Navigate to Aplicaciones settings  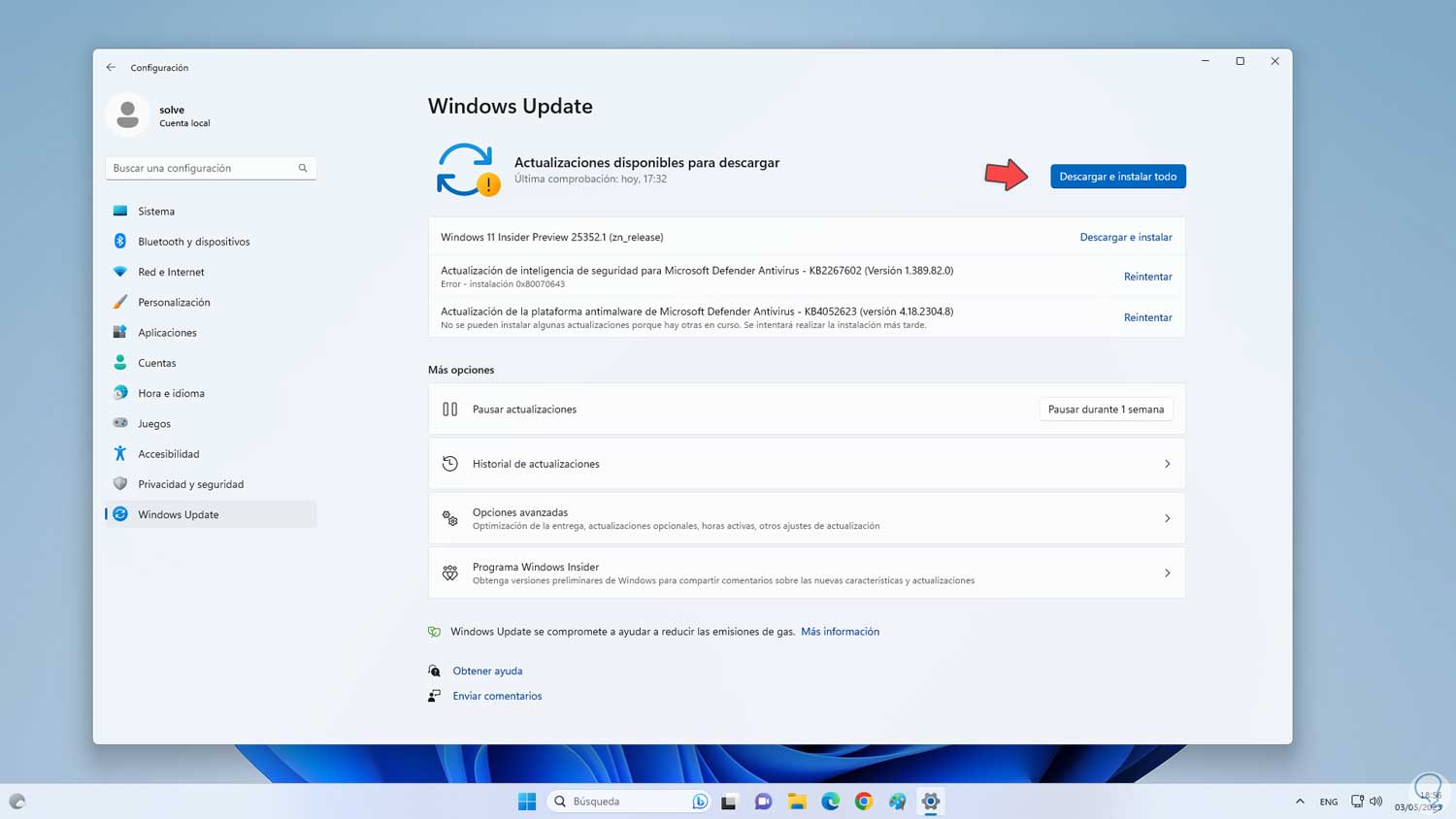pyautogui.click(x=211, y=332)
